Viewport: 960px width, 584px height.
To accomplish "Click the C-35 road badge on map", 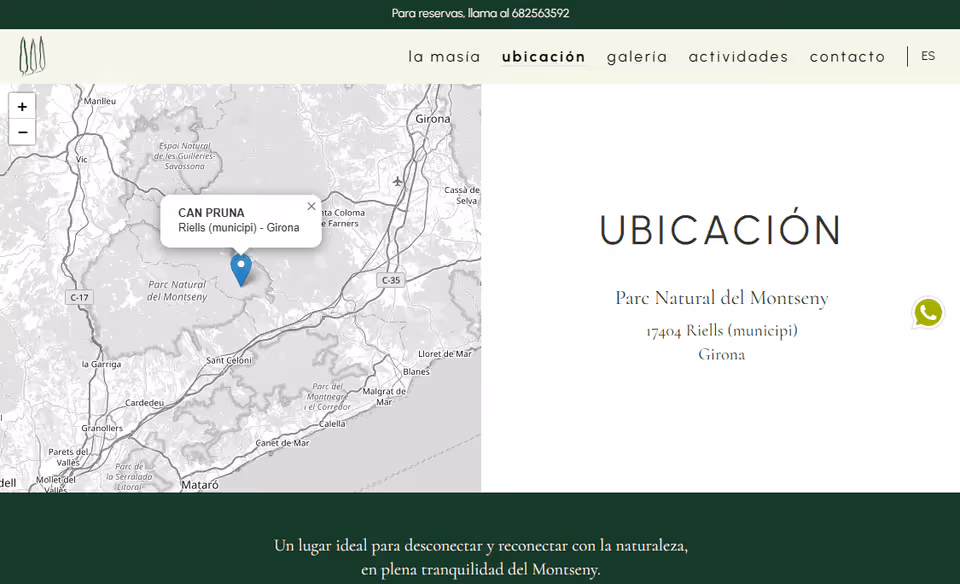I will 390,280.
